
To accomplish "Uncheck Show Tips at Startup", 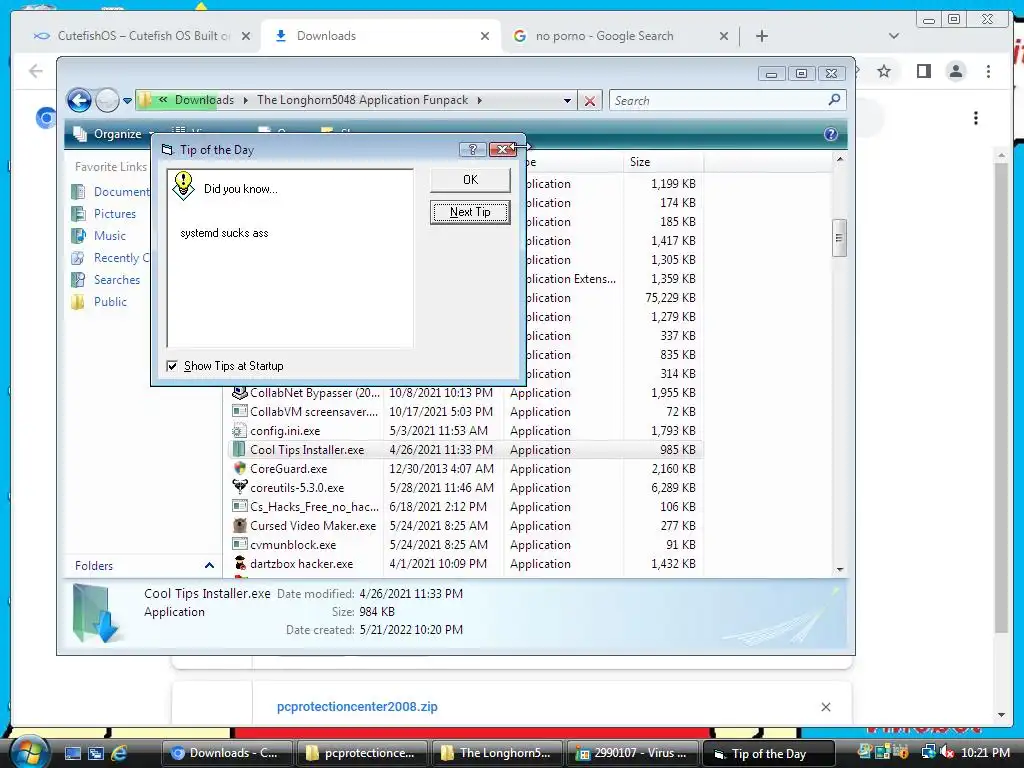I will 172,366.
